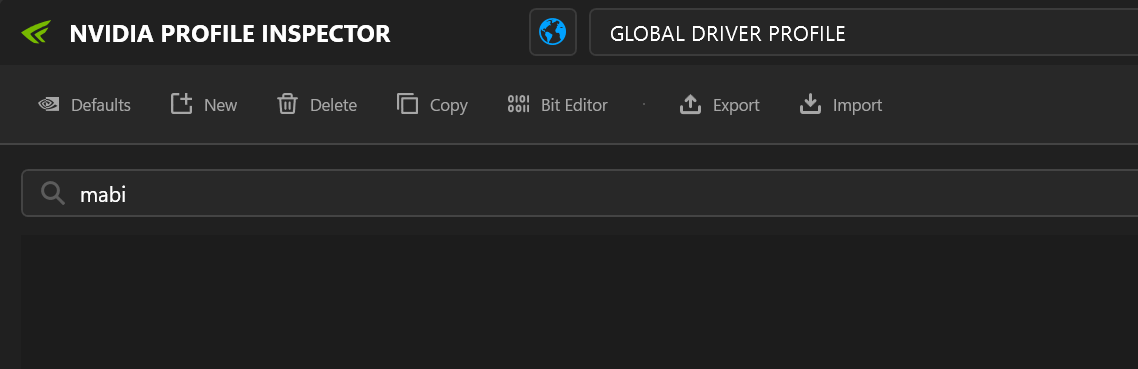Viewport: 1138px width, 369px height.
Task: Click the search magnifier icon
Action: 53,193
